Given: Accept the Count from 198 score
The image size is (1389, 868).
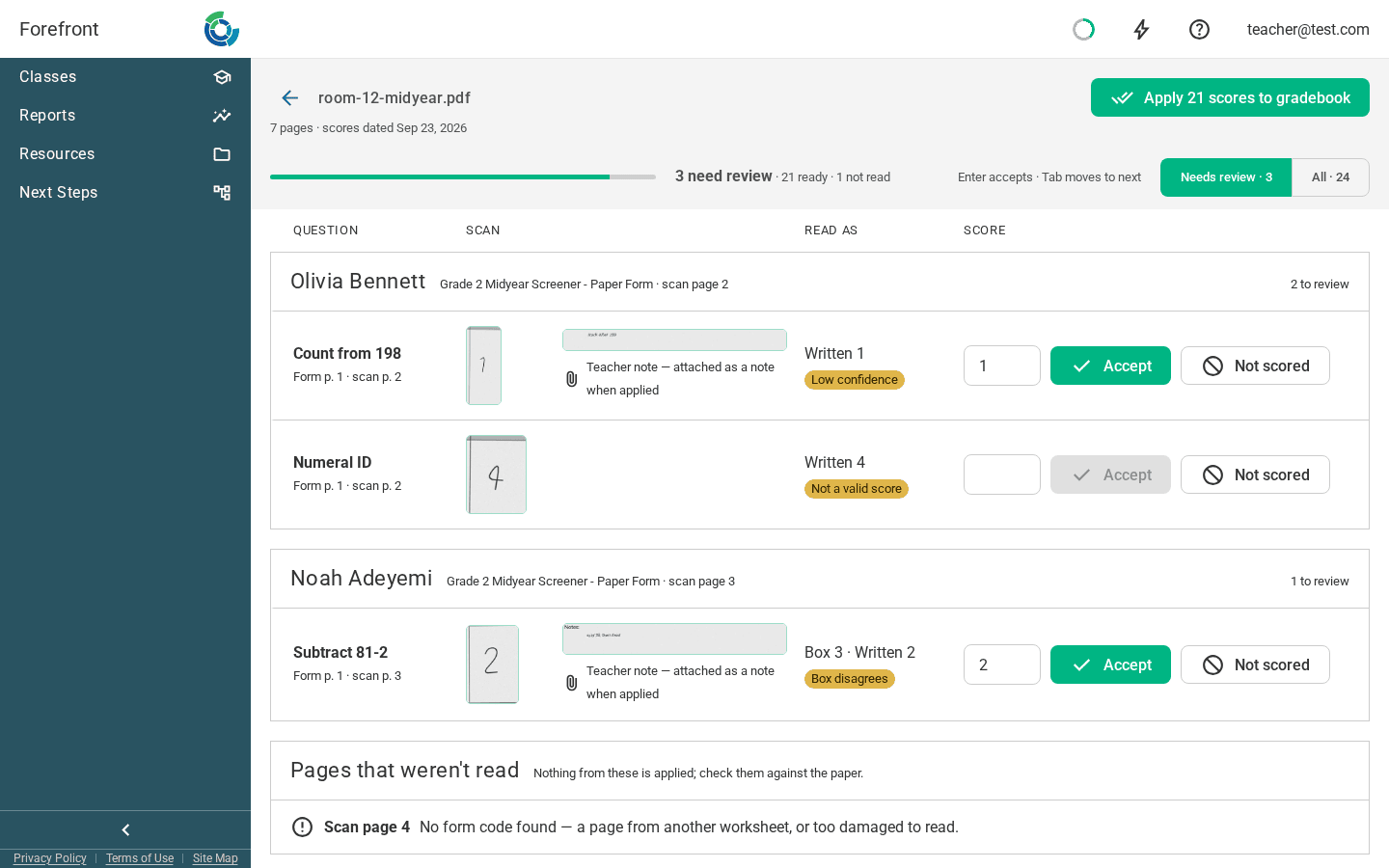Looking at the screenshot, I should [x=1110, y=366].
